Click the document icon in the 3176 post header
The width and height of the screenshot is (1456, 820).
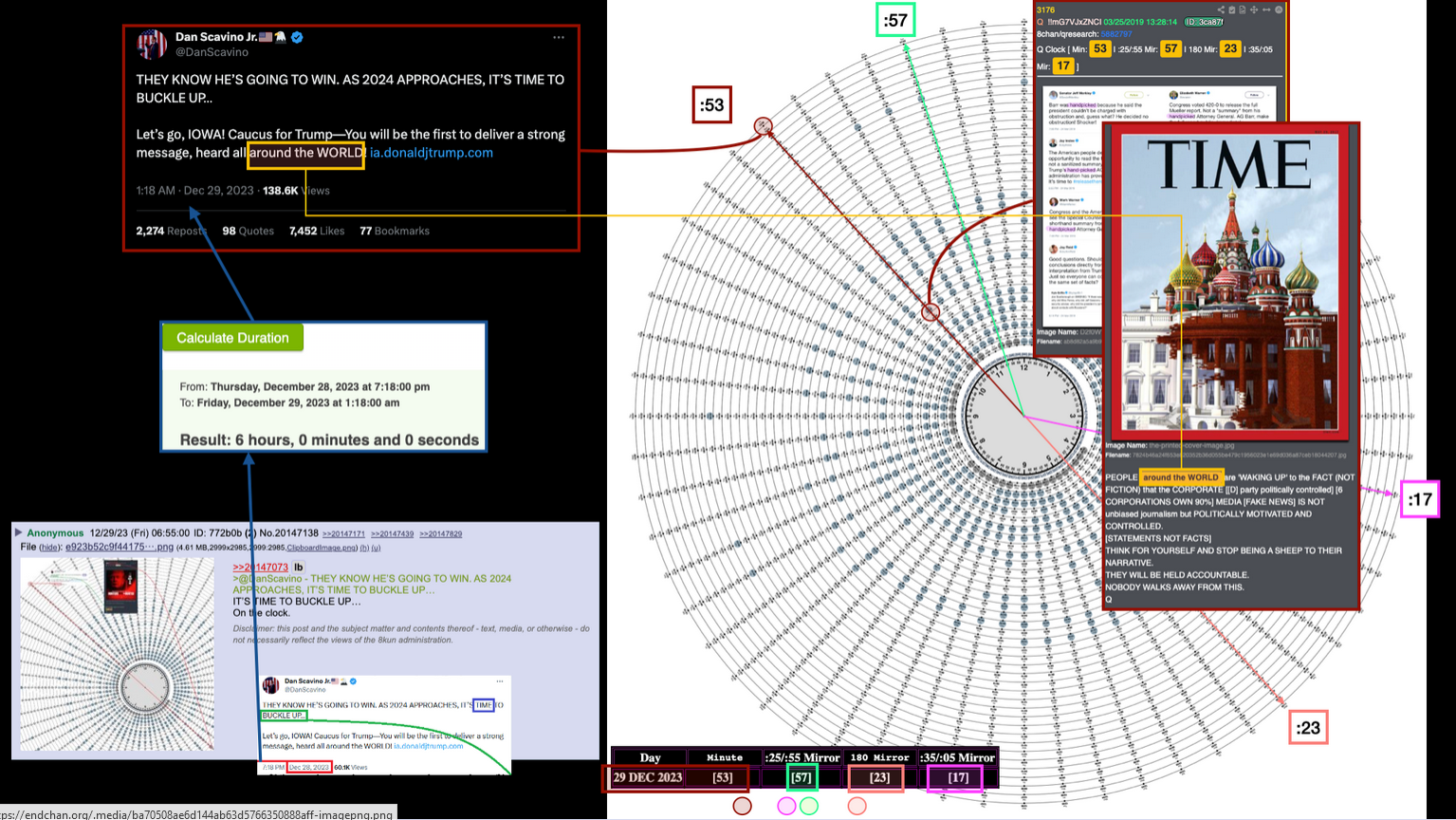tap(1243, 9)
